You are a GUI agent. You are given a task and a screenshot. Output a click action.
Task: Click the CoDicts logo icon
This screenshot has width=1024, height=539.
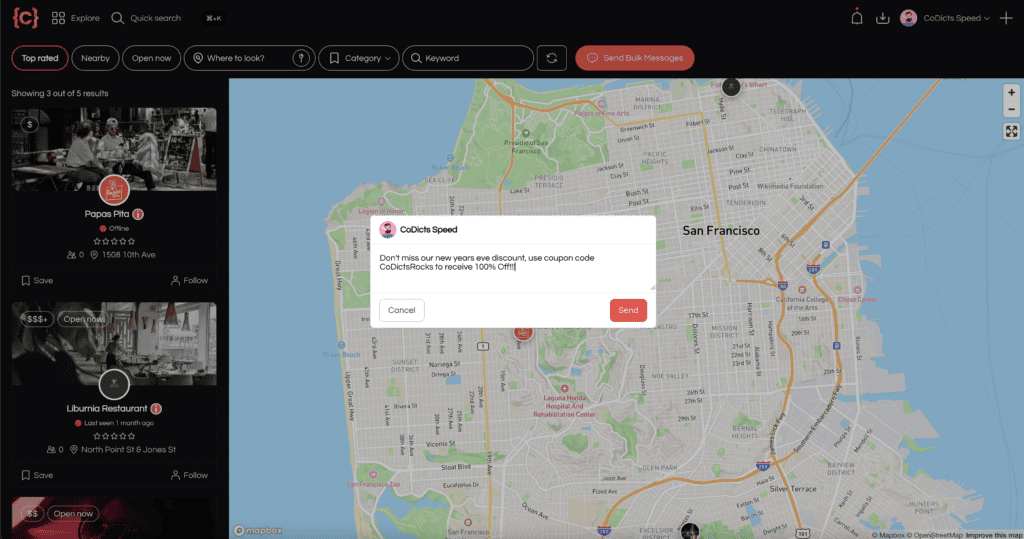(25, 17)
